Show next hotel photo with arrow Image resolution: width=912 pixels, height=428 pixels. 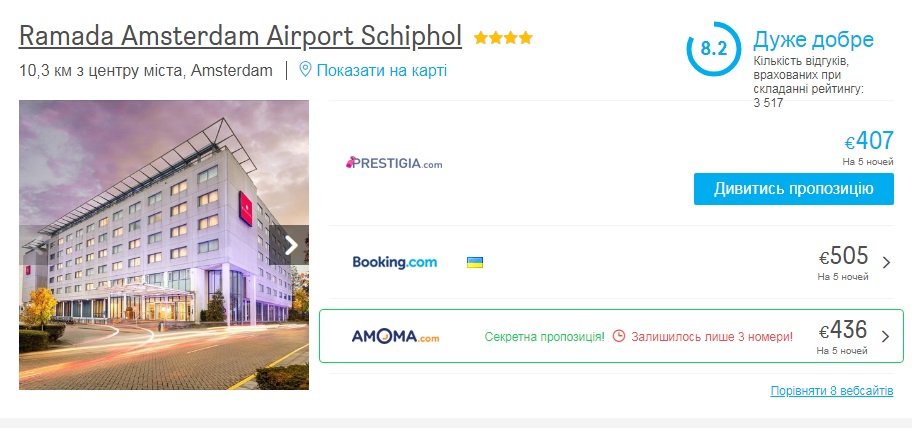[291, 245]
